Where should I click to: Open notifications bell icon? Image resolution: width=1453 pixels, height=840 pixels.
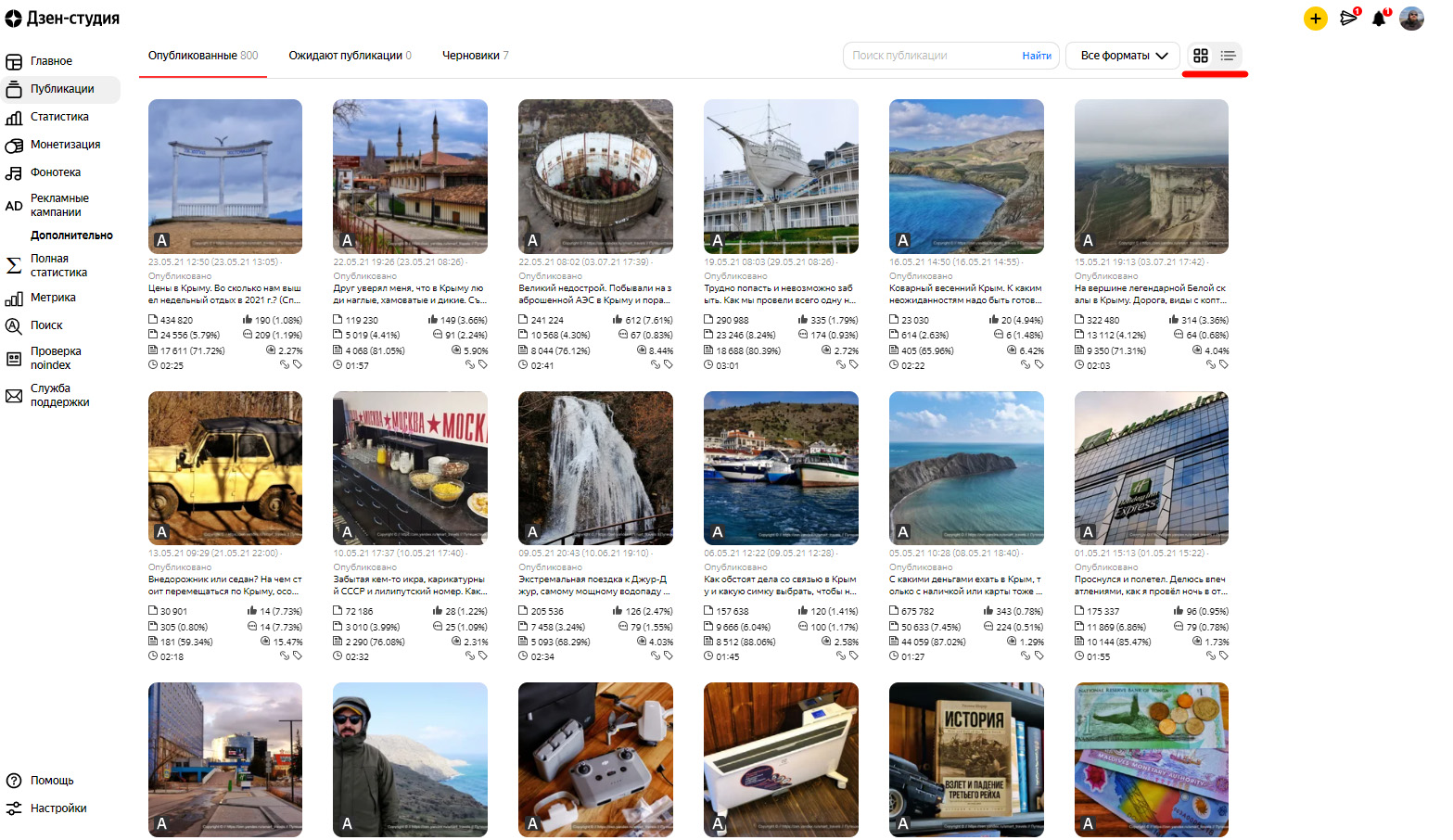tap(1379, 19)
